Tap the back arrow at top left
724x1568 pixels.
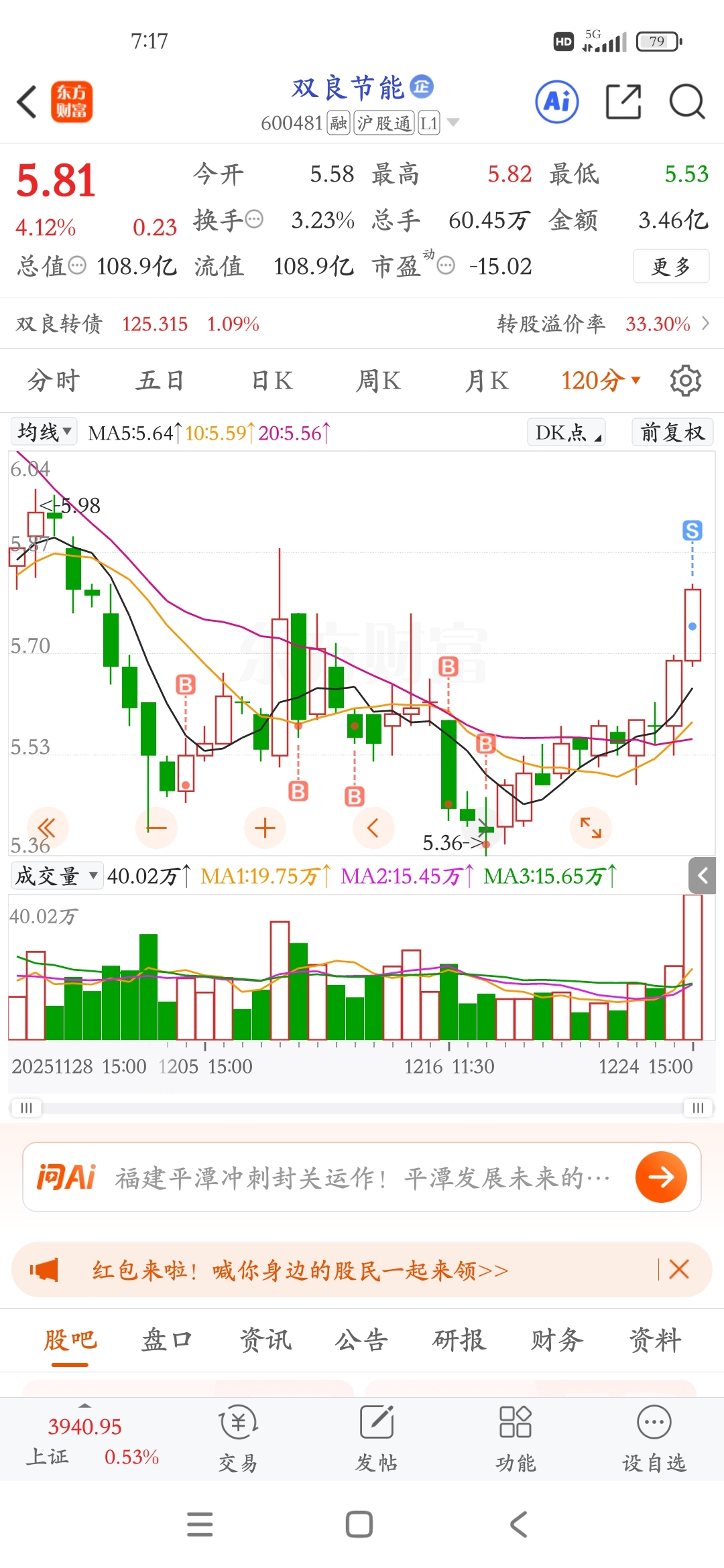[x=27, y=103]
